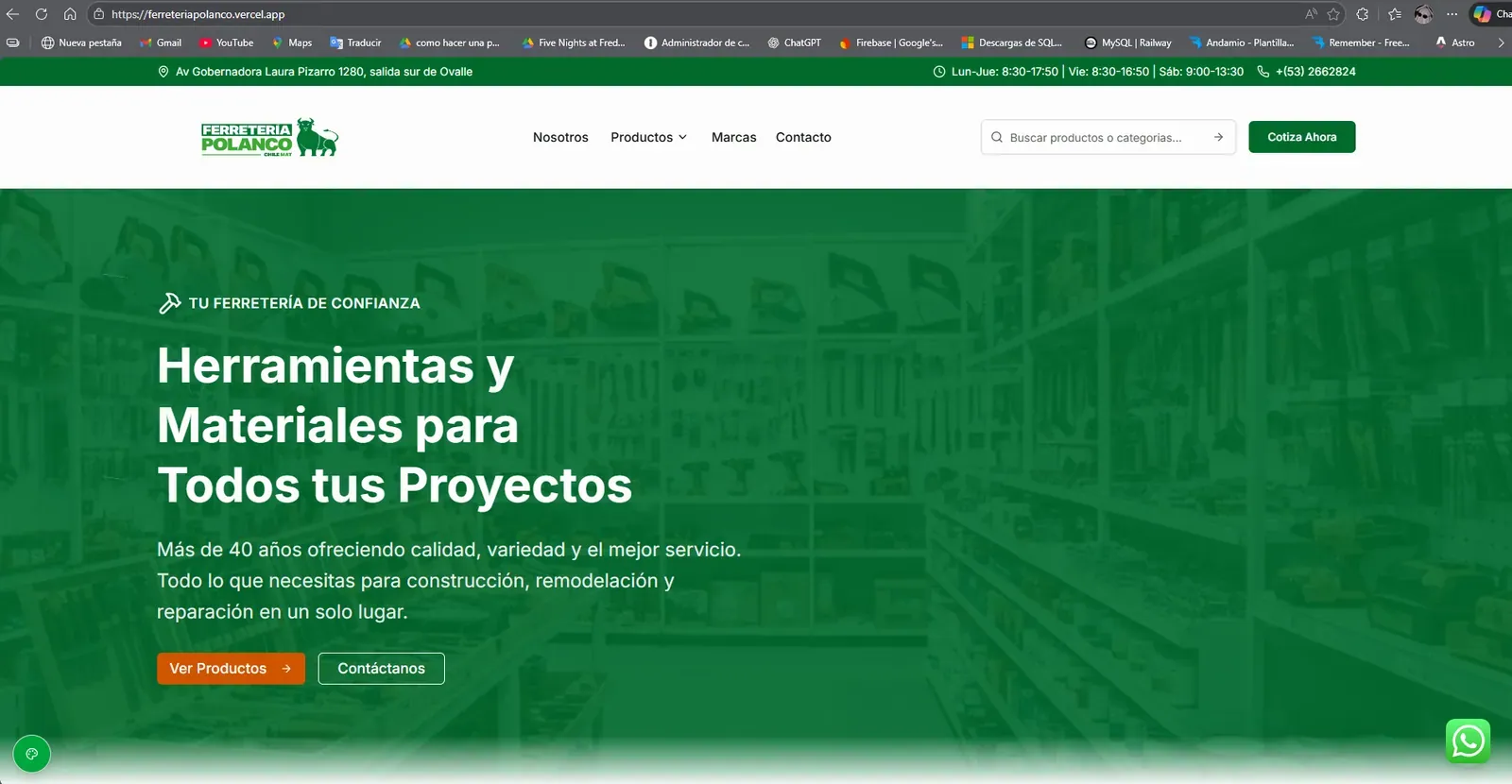
Task: Open browser settings ellipsis menu
Action: click(x=1452, y=14)
